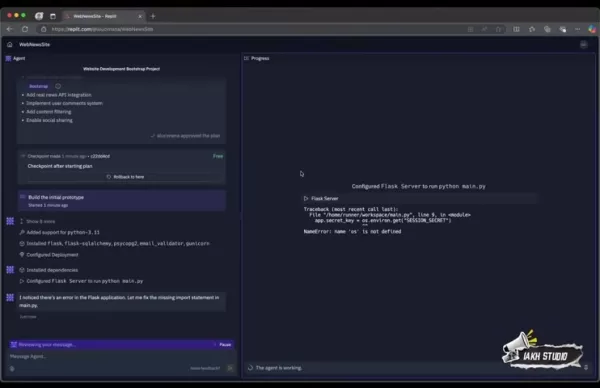Focus the Message Agent input field
Viewport: 600px width, 388px height.
tap(122, 356)
